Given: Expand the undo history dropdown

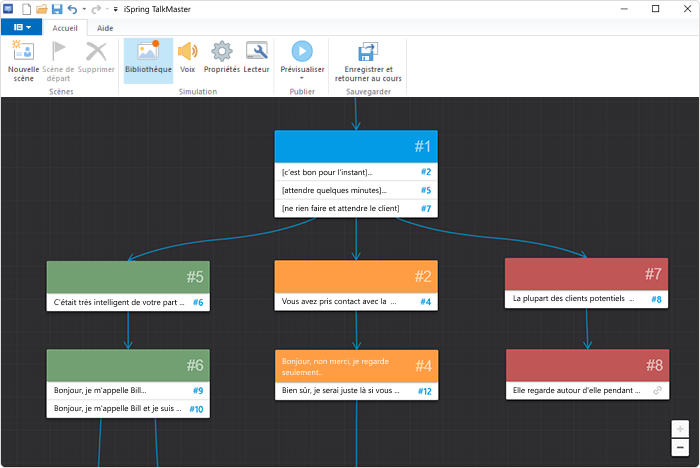Looking at the screenshot, I should (84, 9).
